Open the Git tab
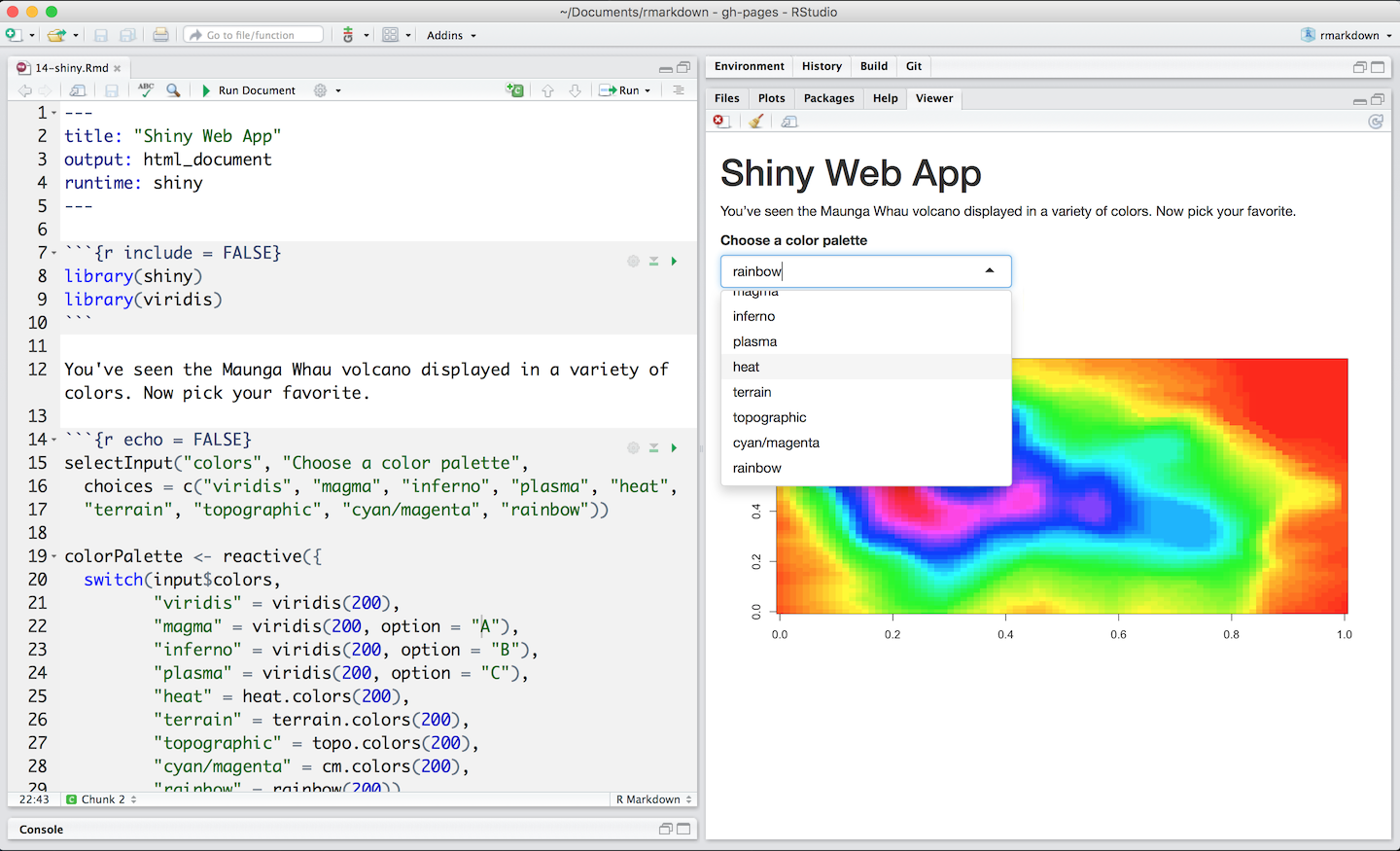Viewport: 1400px width, 851px height. point(914,66)
